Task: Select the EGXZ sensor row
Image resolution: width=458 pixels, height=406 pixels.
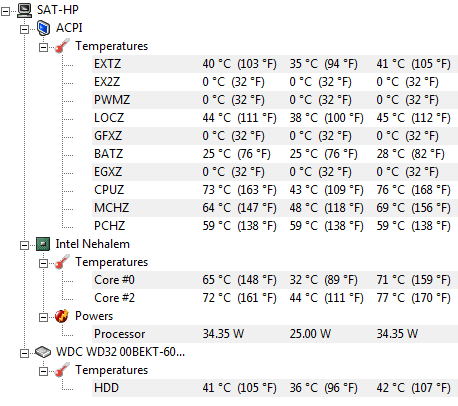Action: coord(275,172)
